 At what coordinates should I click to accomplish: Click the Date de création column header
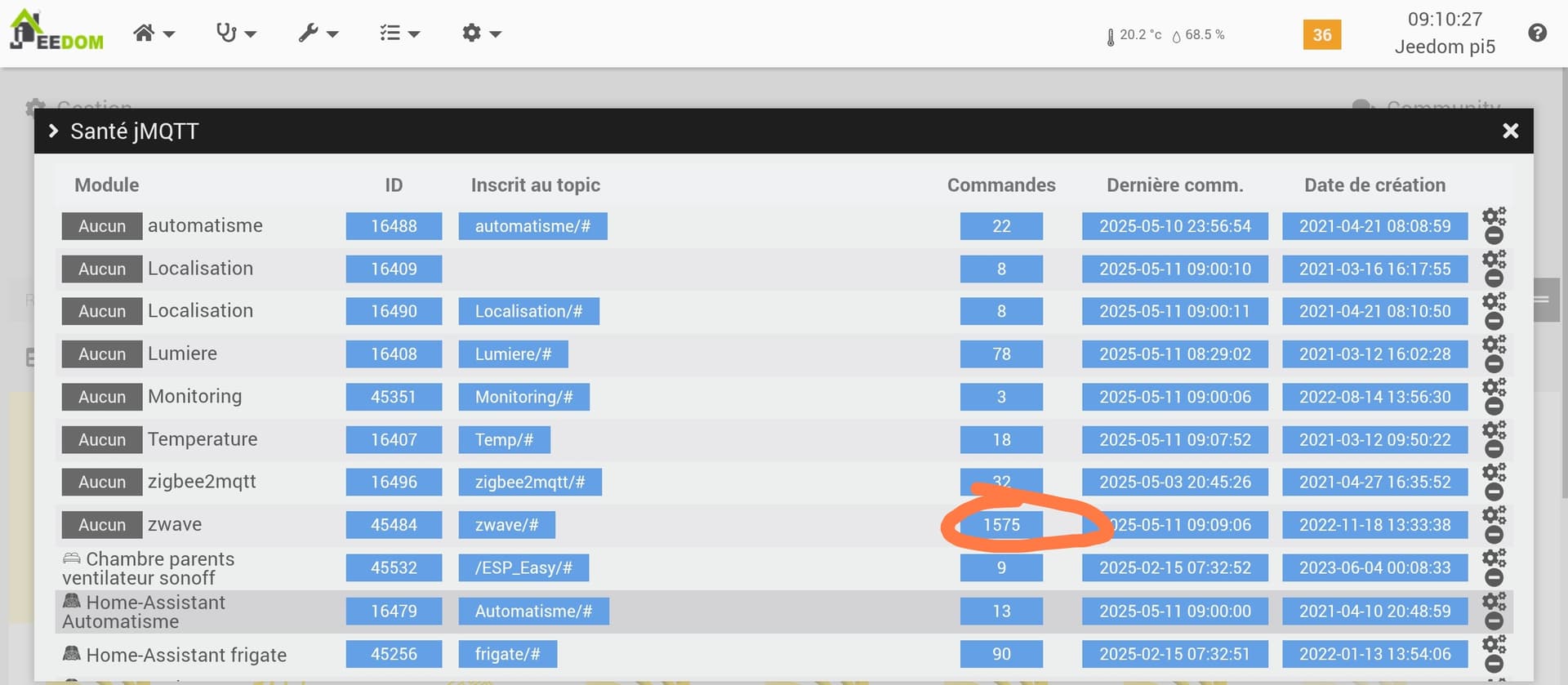click(1374, 185)
